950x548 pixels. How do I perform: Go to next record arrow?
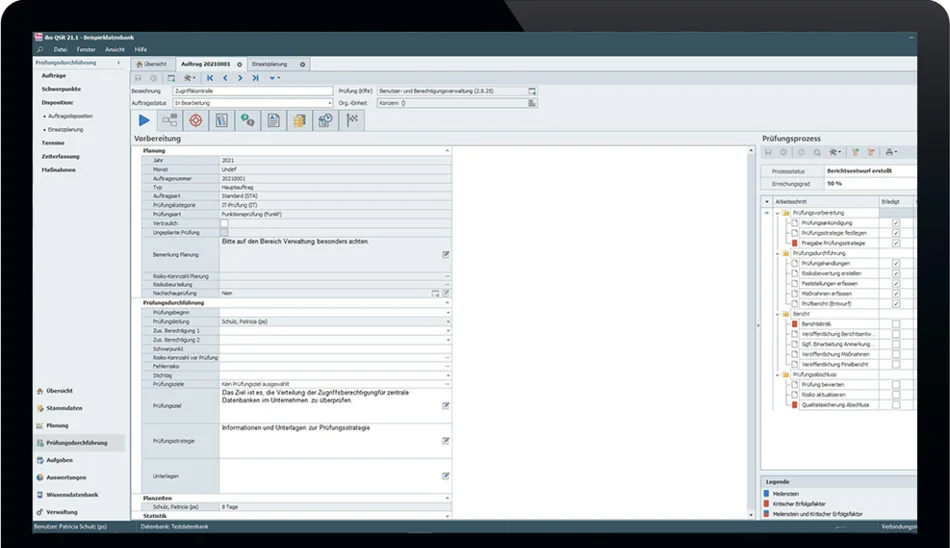(240, 78)
